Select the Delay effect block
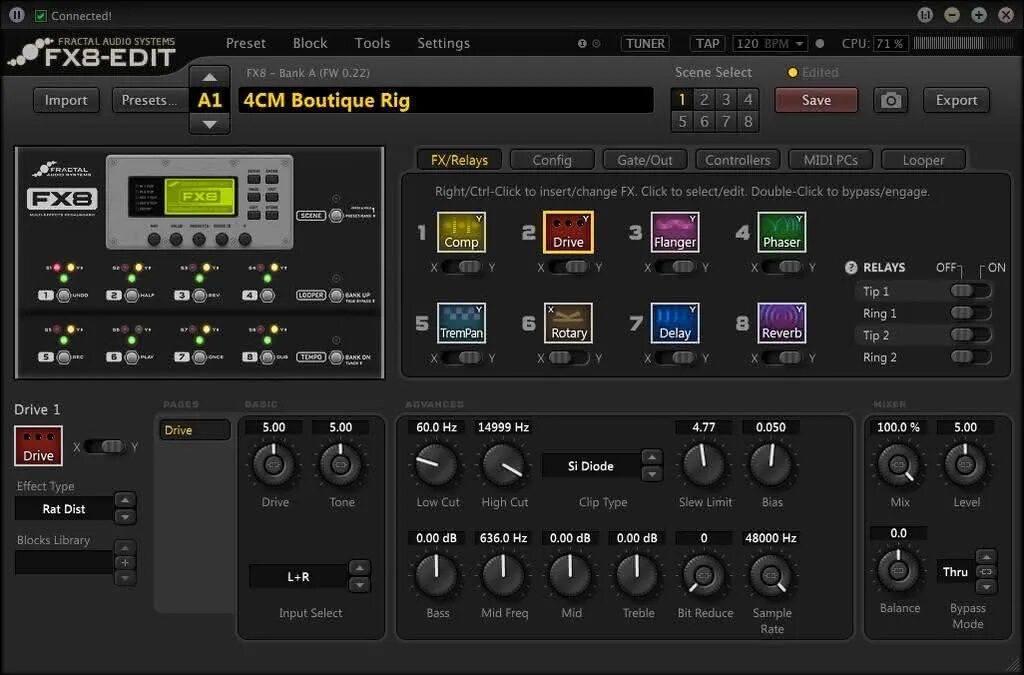Image resolution: width=1024 pixels, height=675 pixels. click(675, 322)
